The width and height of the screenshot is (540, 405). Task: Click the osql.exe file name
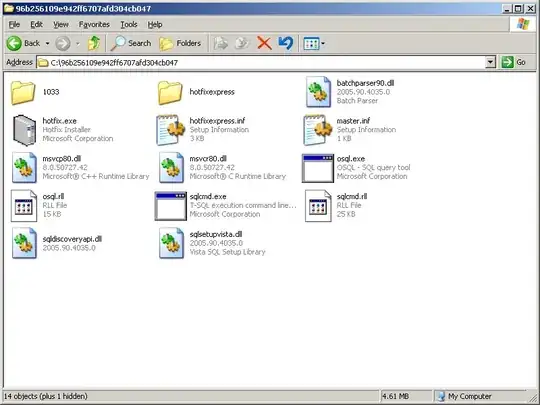tap(351, 159)
